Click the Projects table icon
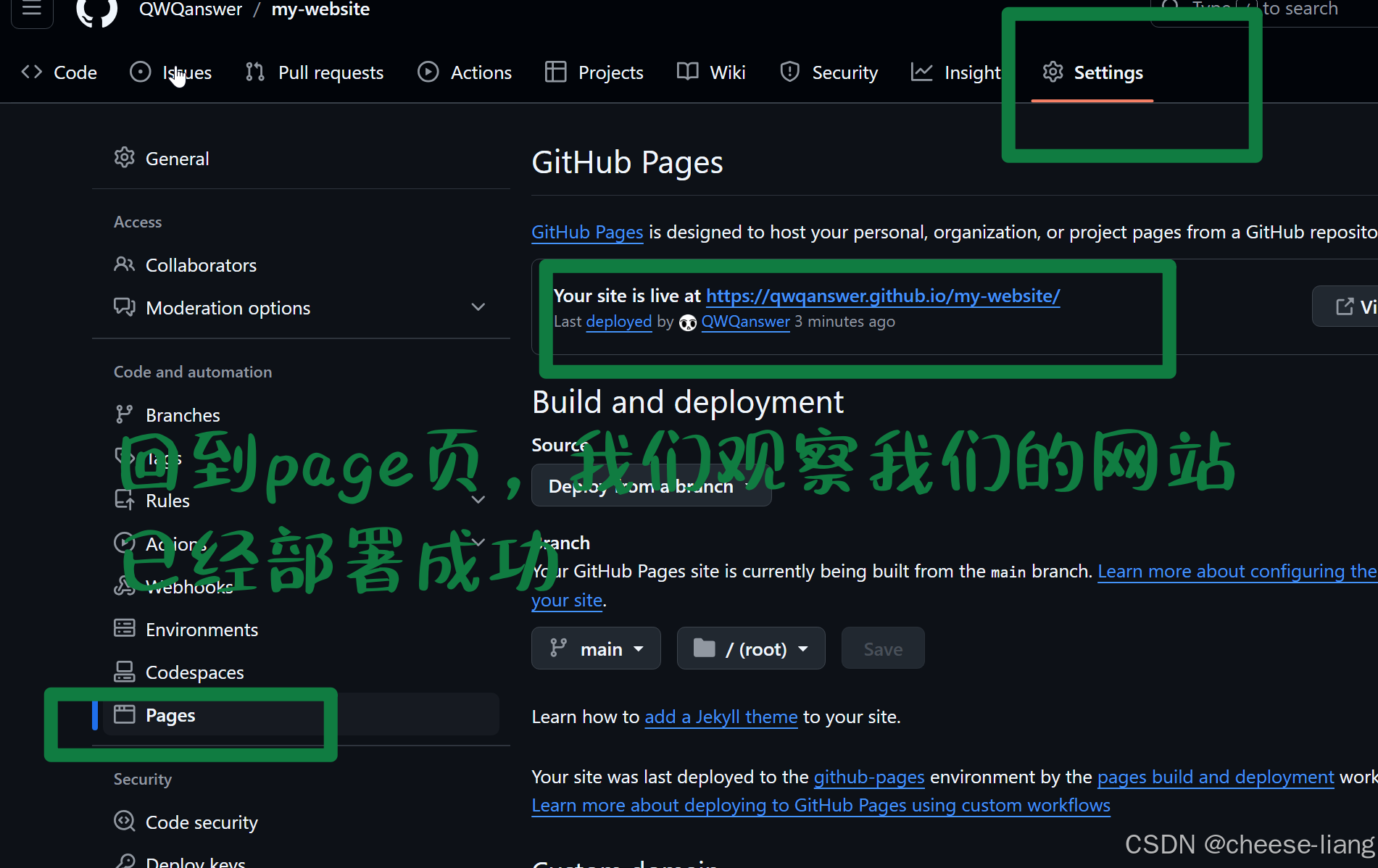The height and width of the screenshot is (868, 1378). coord(555,72)
